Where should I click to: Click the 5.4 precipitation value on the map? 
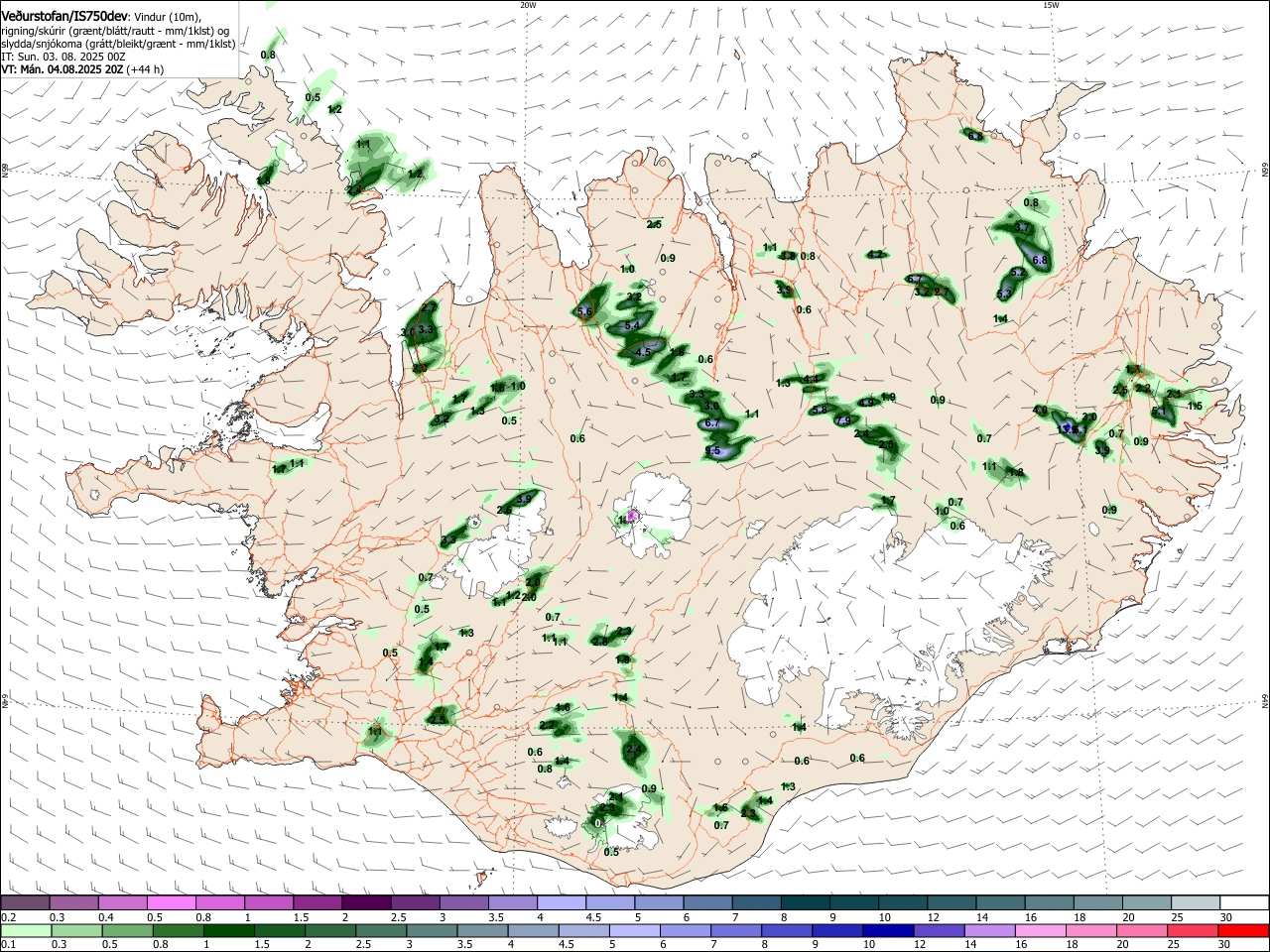(x=632, y=325)
